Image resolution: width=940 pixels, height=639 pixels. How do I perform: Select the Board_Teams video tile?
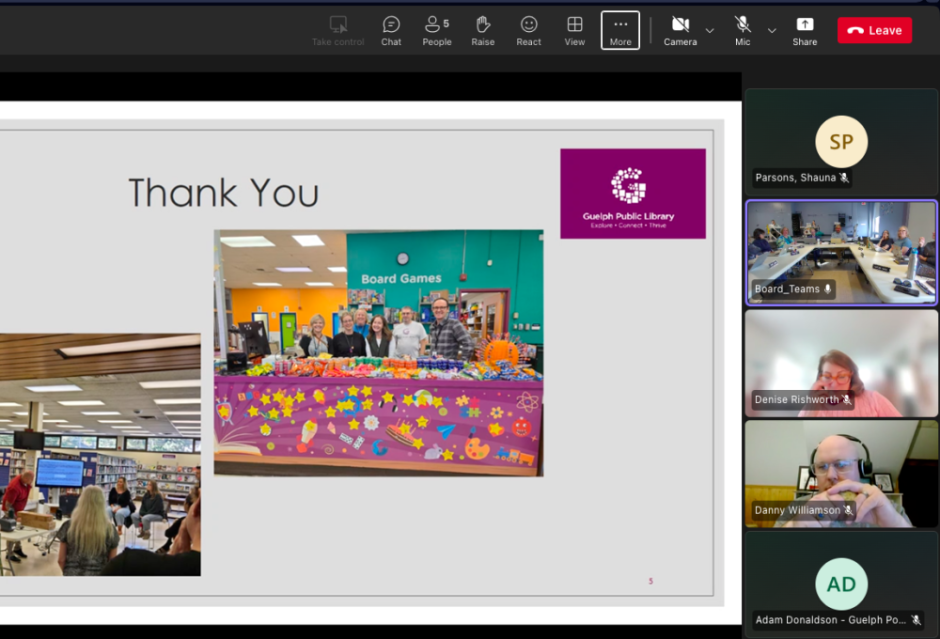point(841,252)
